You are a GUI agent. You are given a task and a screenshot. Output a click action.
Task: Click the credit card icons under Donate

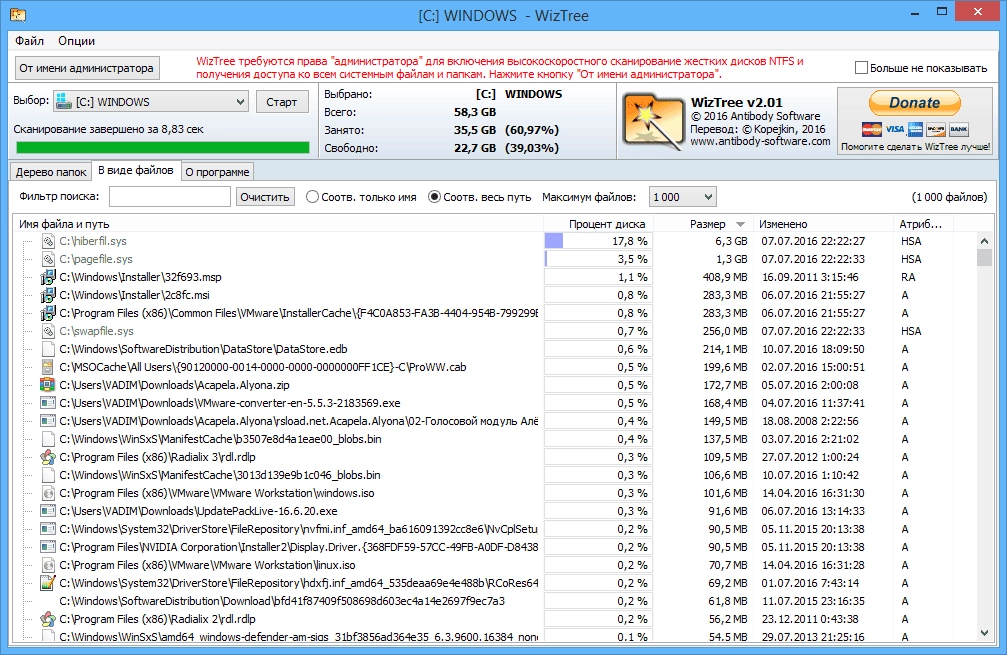tap(915, 129)
